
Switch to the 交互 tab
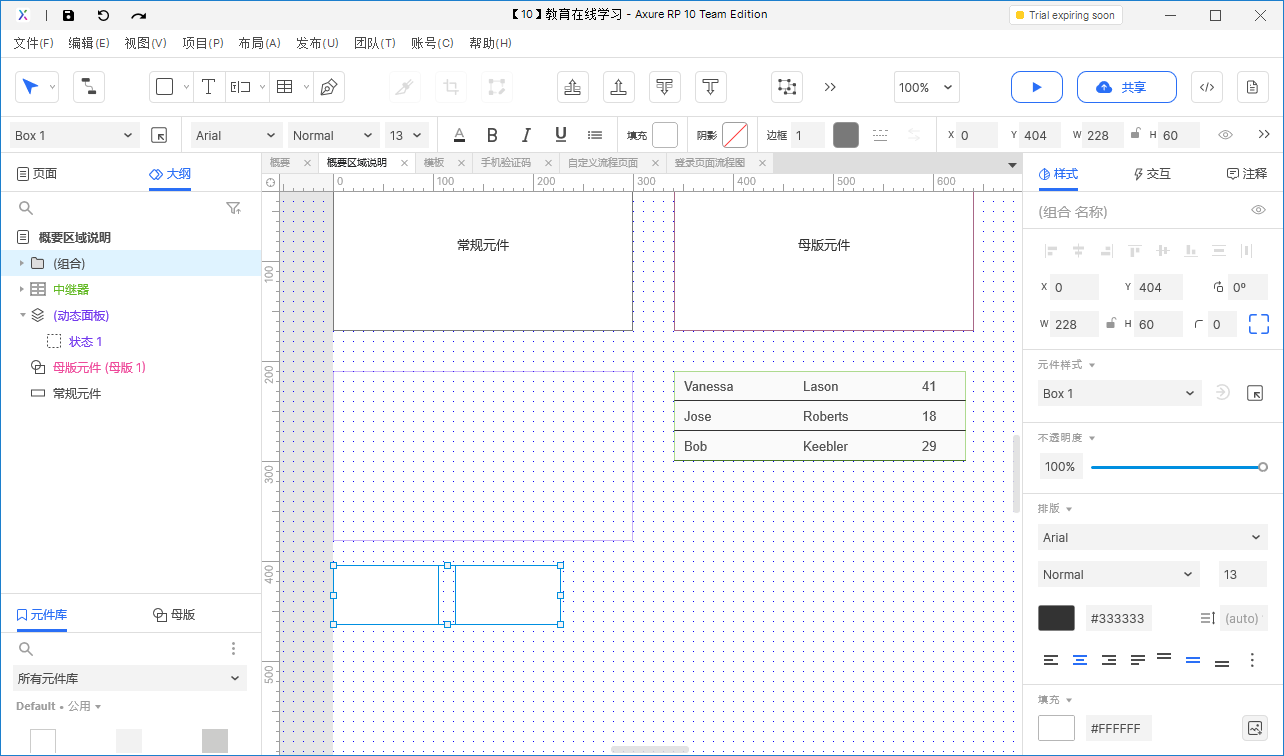click(x=1152, y=174)
